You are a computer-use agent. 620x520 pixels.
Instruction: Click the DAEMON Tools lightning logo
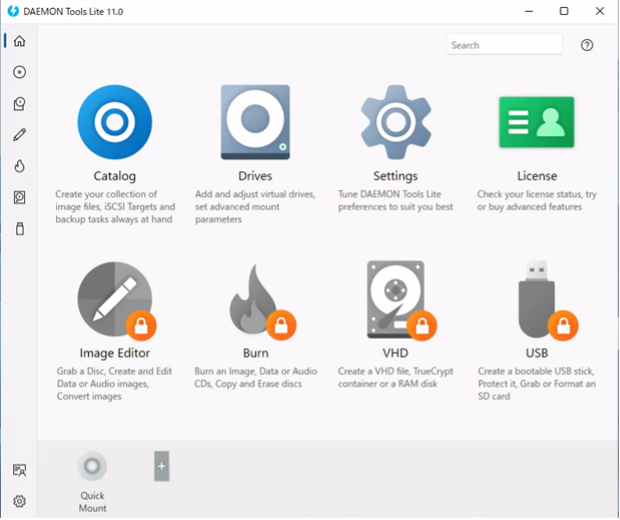click(13, 11)
